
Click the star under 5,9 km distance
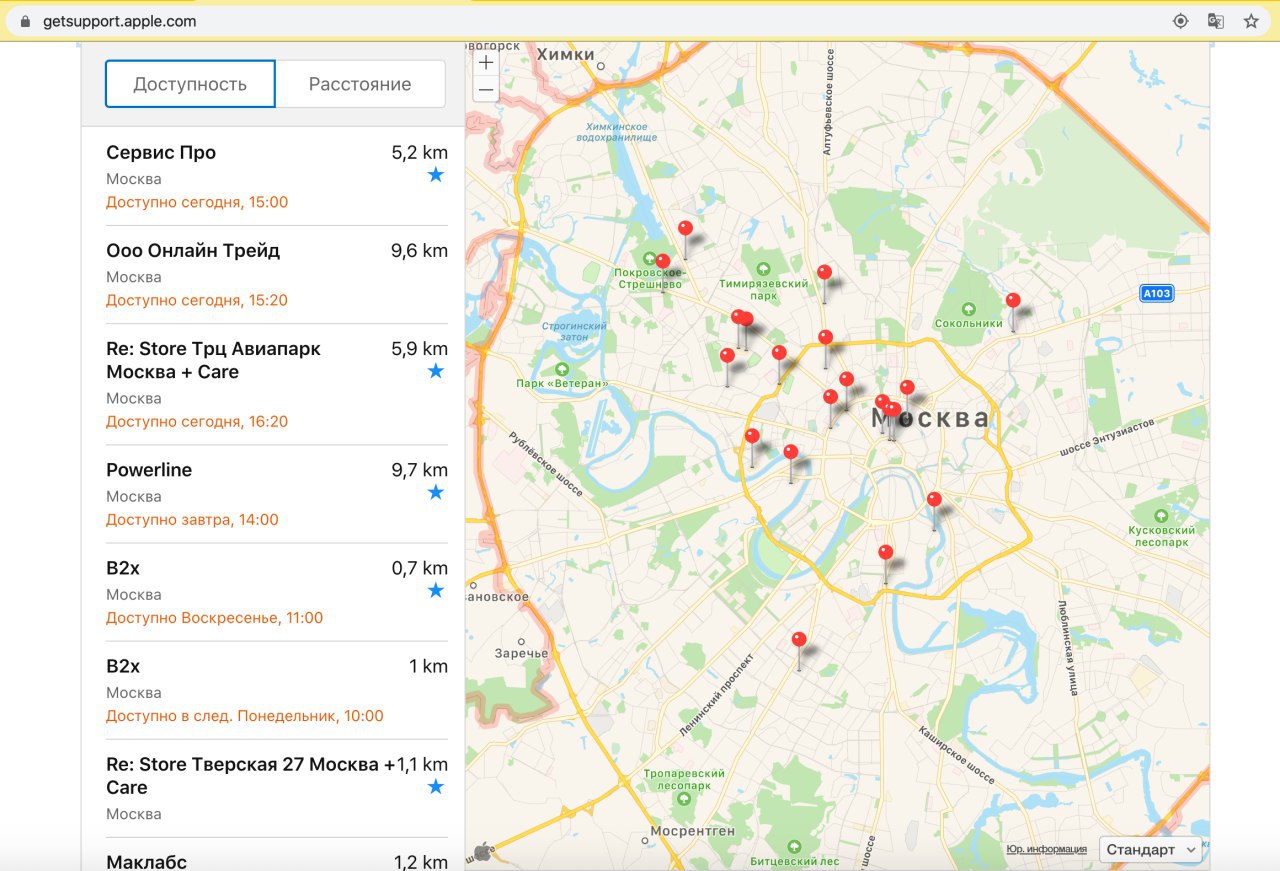436,371
